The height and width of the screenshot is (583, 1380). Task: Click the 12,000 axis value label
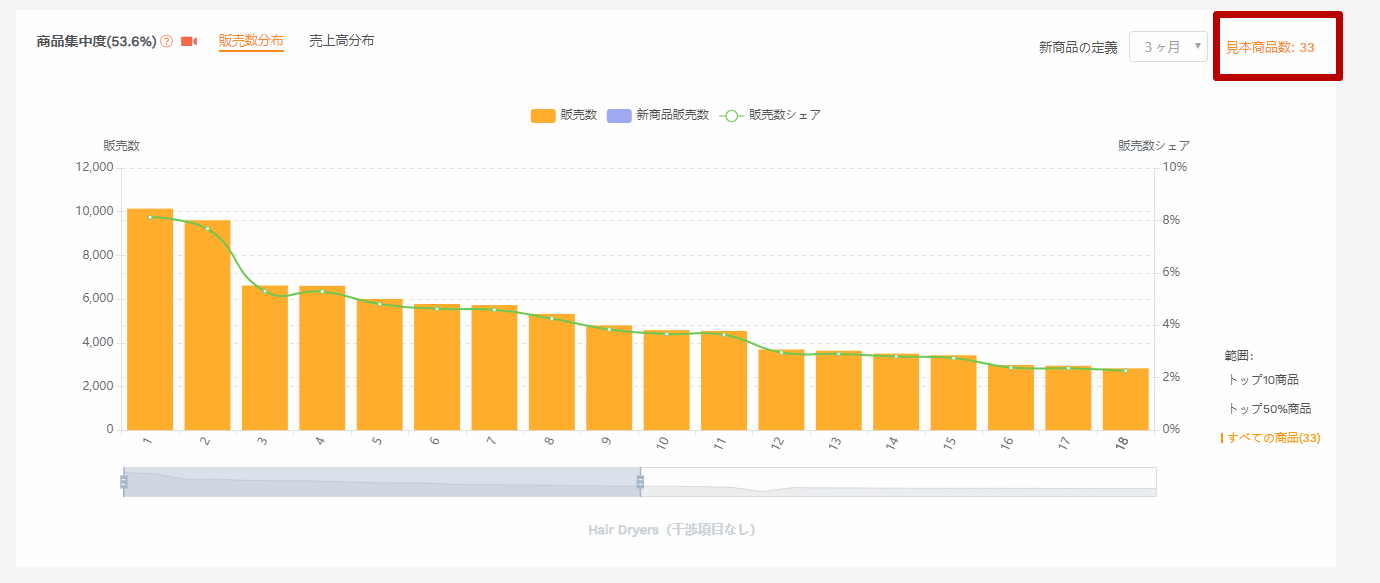coord(95,167)
